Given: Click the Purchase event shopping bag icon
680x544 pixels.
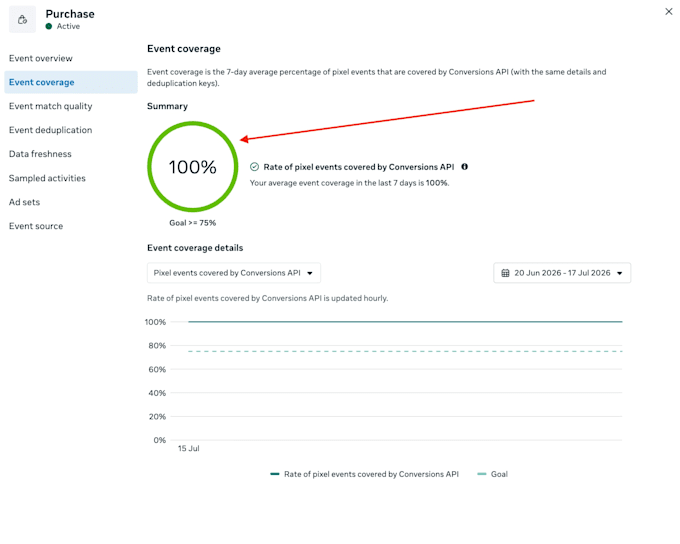Looking at the screenshot, I should (x=23, y=20).
